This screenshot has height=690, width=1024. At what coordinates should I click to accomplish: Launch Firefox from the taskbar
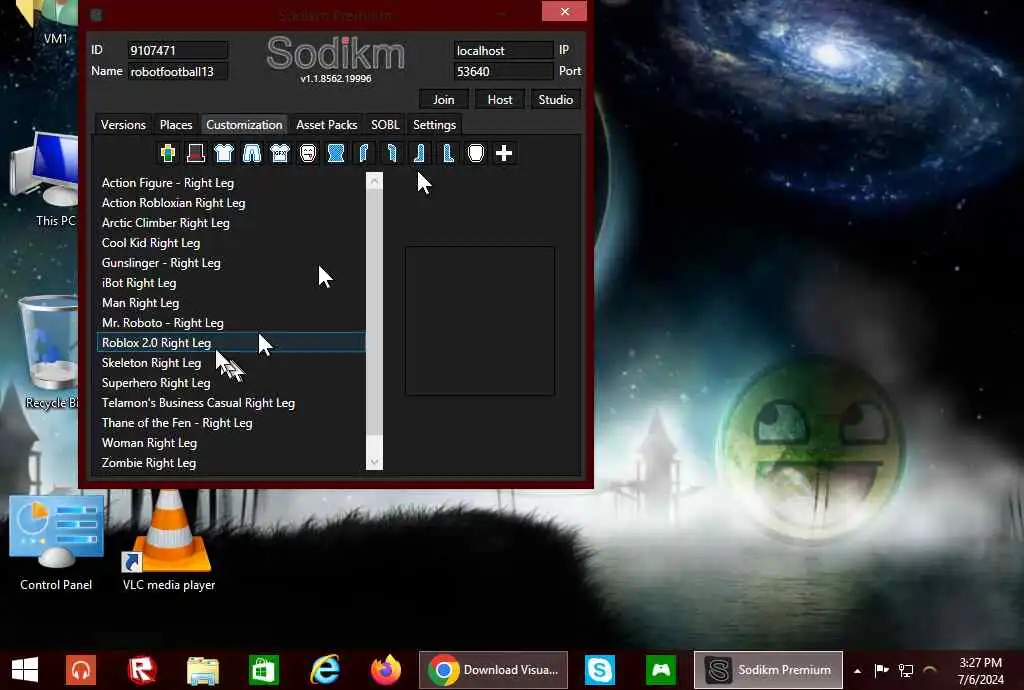point(386,670)
